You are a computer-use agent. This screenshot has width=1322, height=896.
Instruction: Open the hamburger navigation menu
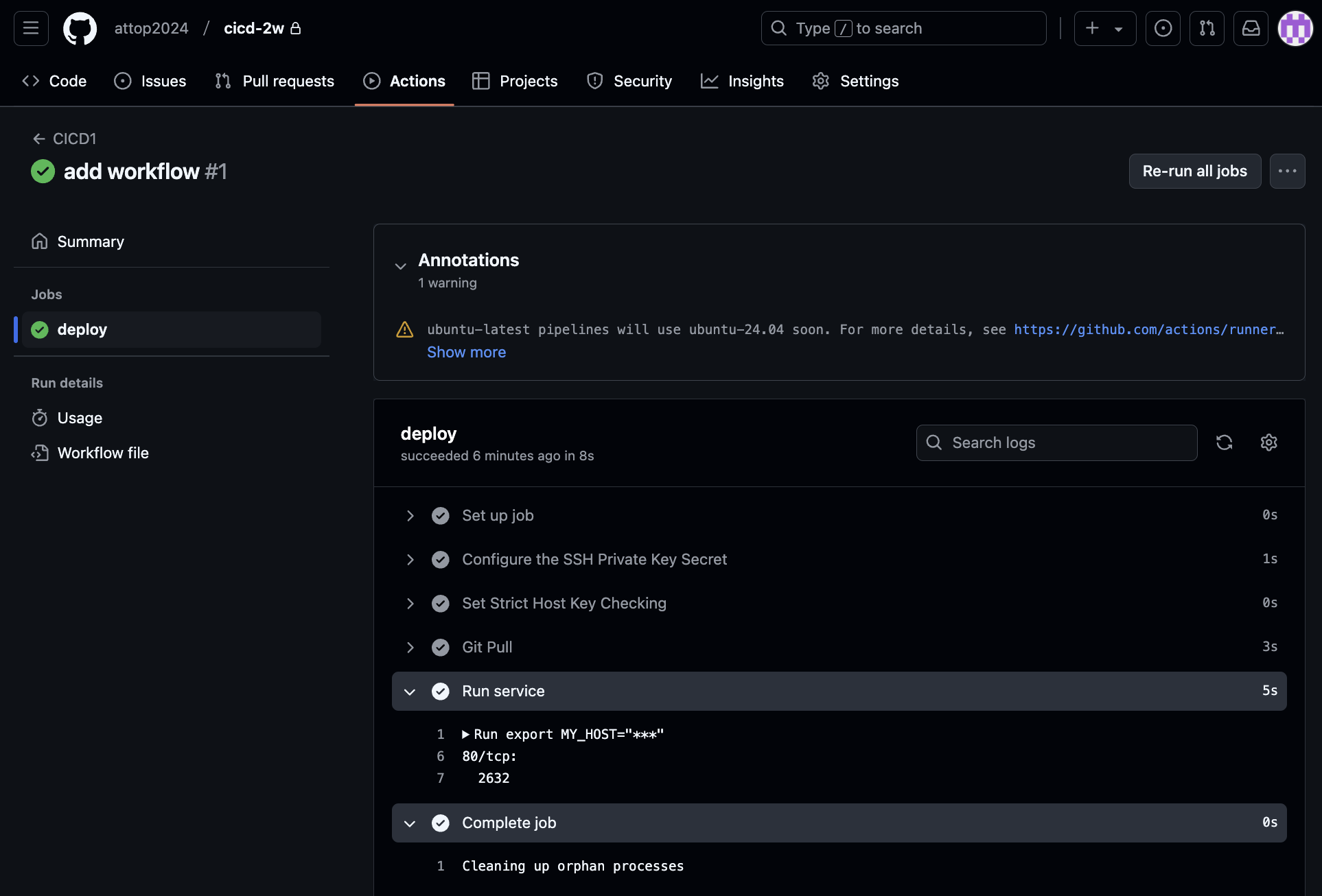[31, 28]
